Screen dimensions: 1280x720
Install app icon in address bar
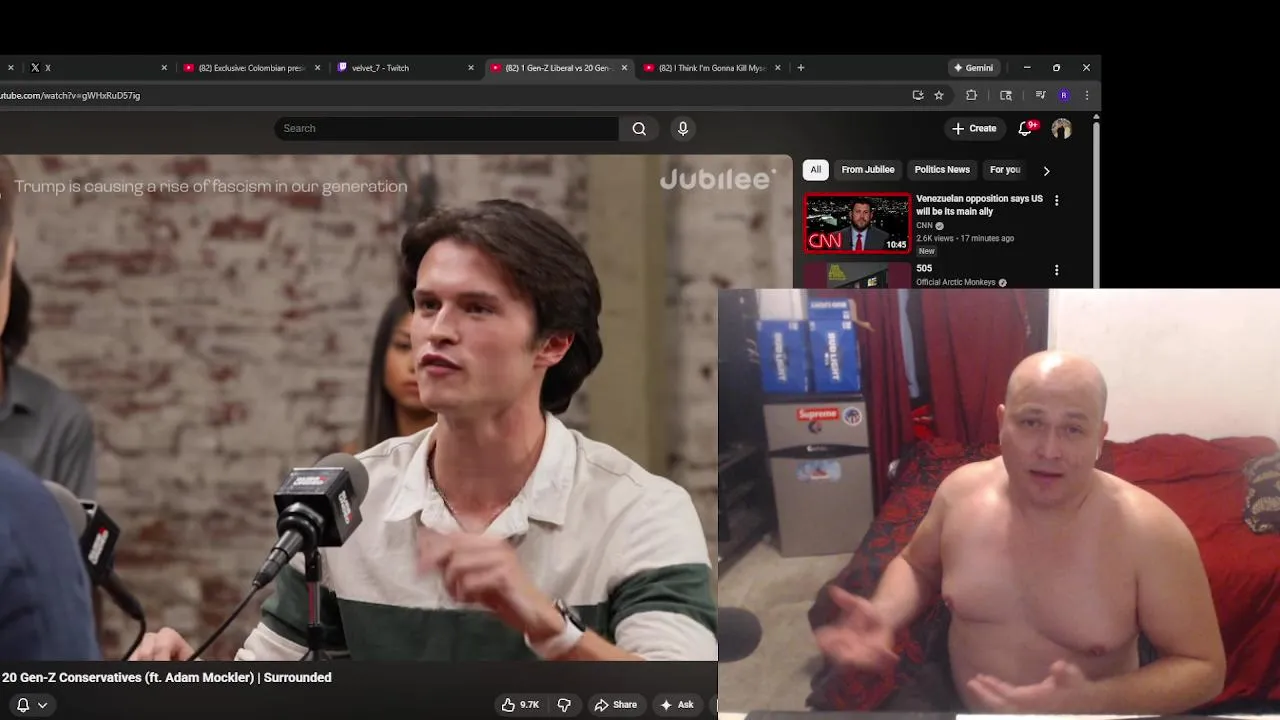tap(918, 95)
